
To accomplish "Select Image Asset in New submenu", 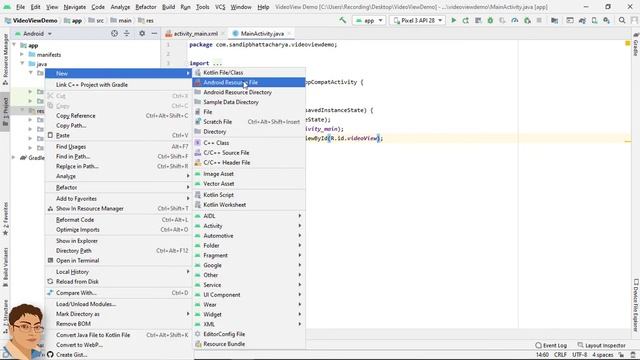I will 249,174.
